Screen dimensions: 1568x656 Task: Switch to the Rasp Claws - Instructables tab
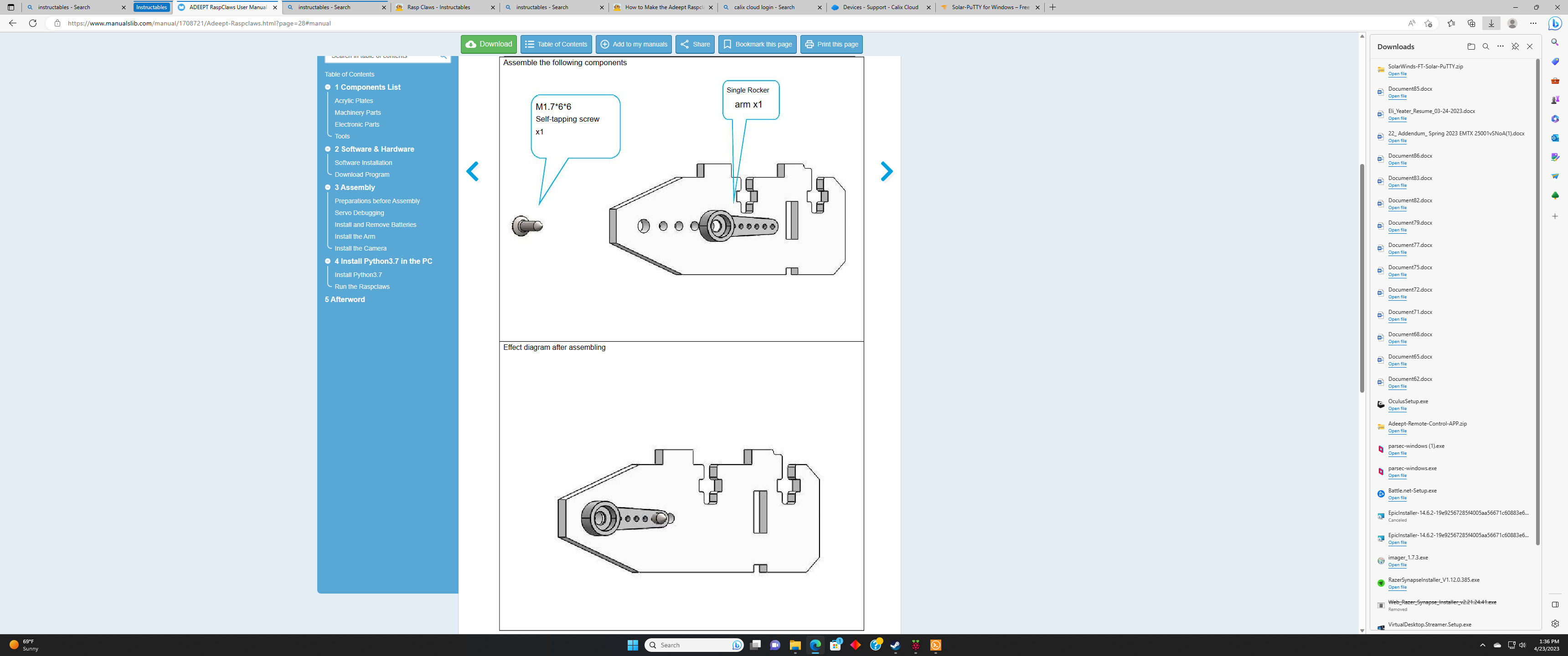tap(444, 7)
